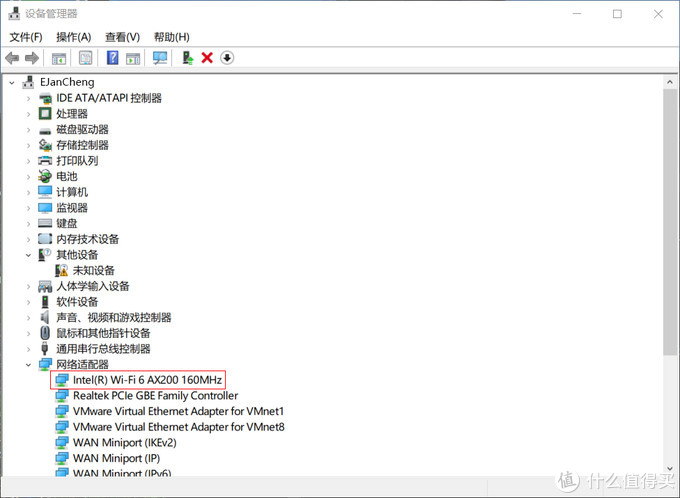The height and width of the screenshot is (498, 680).
Task: Expand the 磁盘驱动器 node
Action: pos(29,130)
